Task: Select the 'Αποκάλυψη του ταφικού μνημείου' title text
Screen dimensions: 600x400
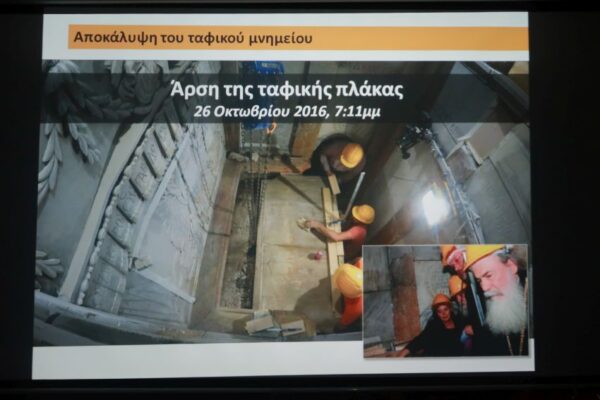Action: point(192,39)
